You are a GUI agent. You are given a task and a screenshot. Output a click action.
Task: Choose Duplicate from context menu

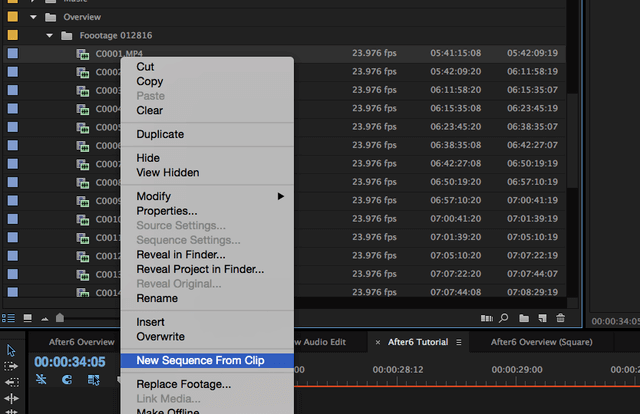tap(207, 134)
